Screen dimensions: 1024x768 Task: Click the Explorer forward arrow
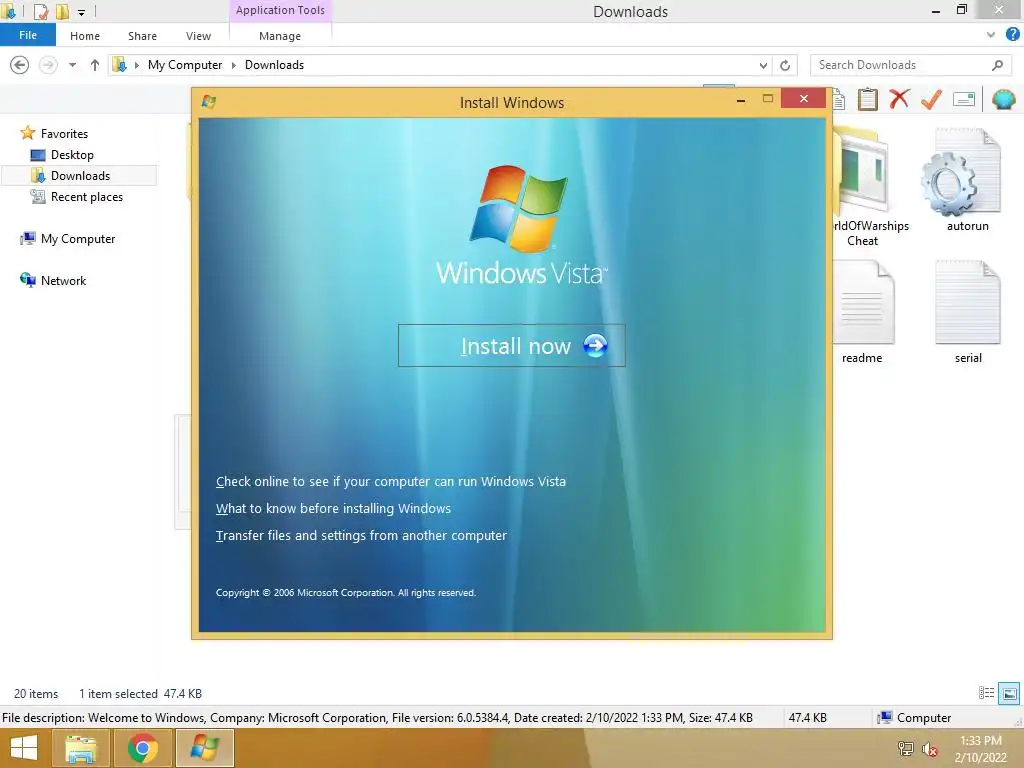click(x=48, y=65)
